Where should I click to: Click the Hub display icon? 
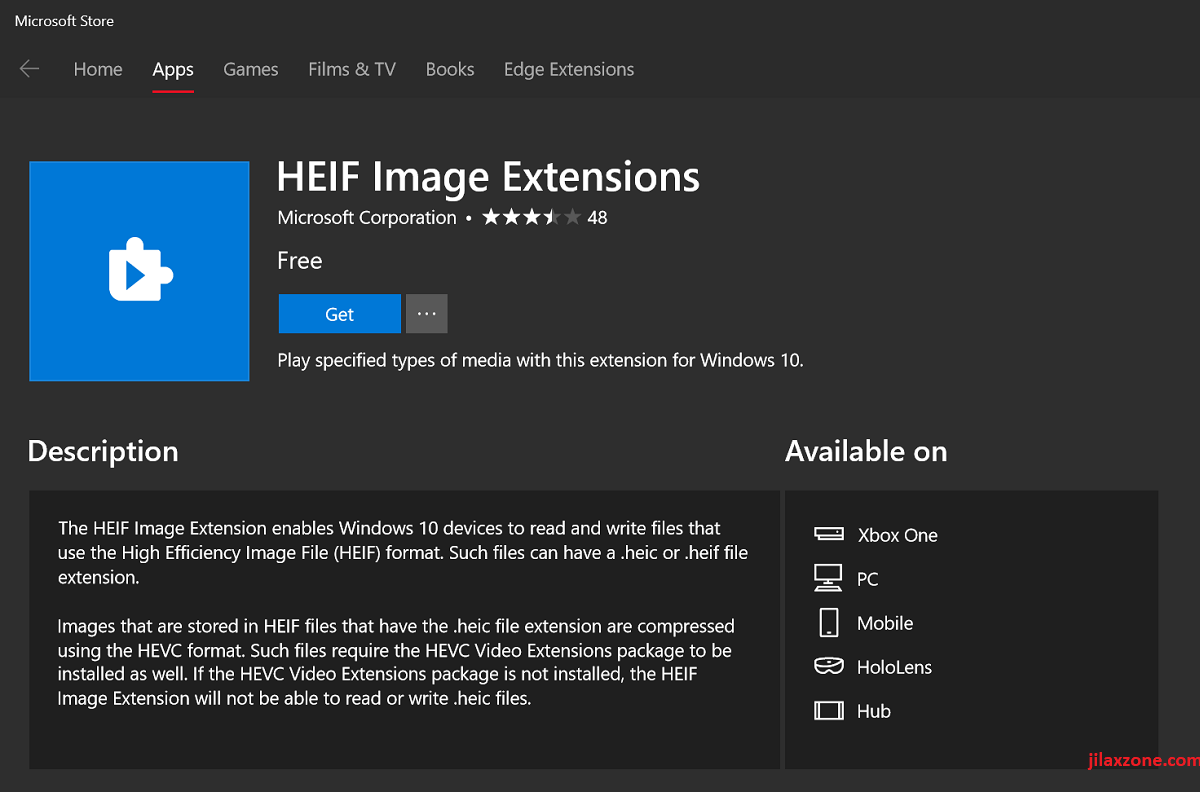tap(829, 711)
